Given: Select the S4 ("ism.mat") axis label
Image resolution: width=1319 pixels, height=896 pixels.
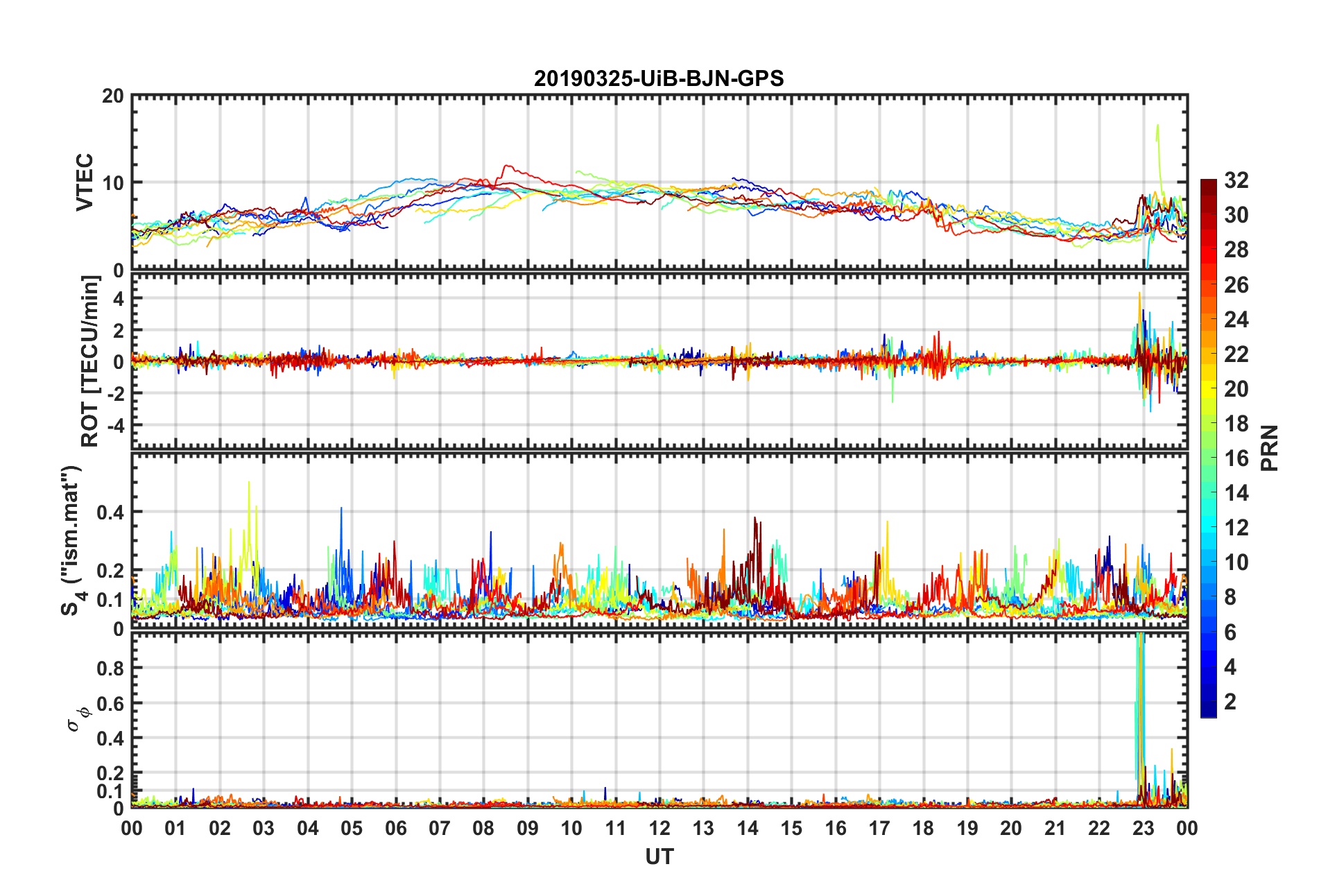Looking at the screenshot, I should (x=71, y=540).
